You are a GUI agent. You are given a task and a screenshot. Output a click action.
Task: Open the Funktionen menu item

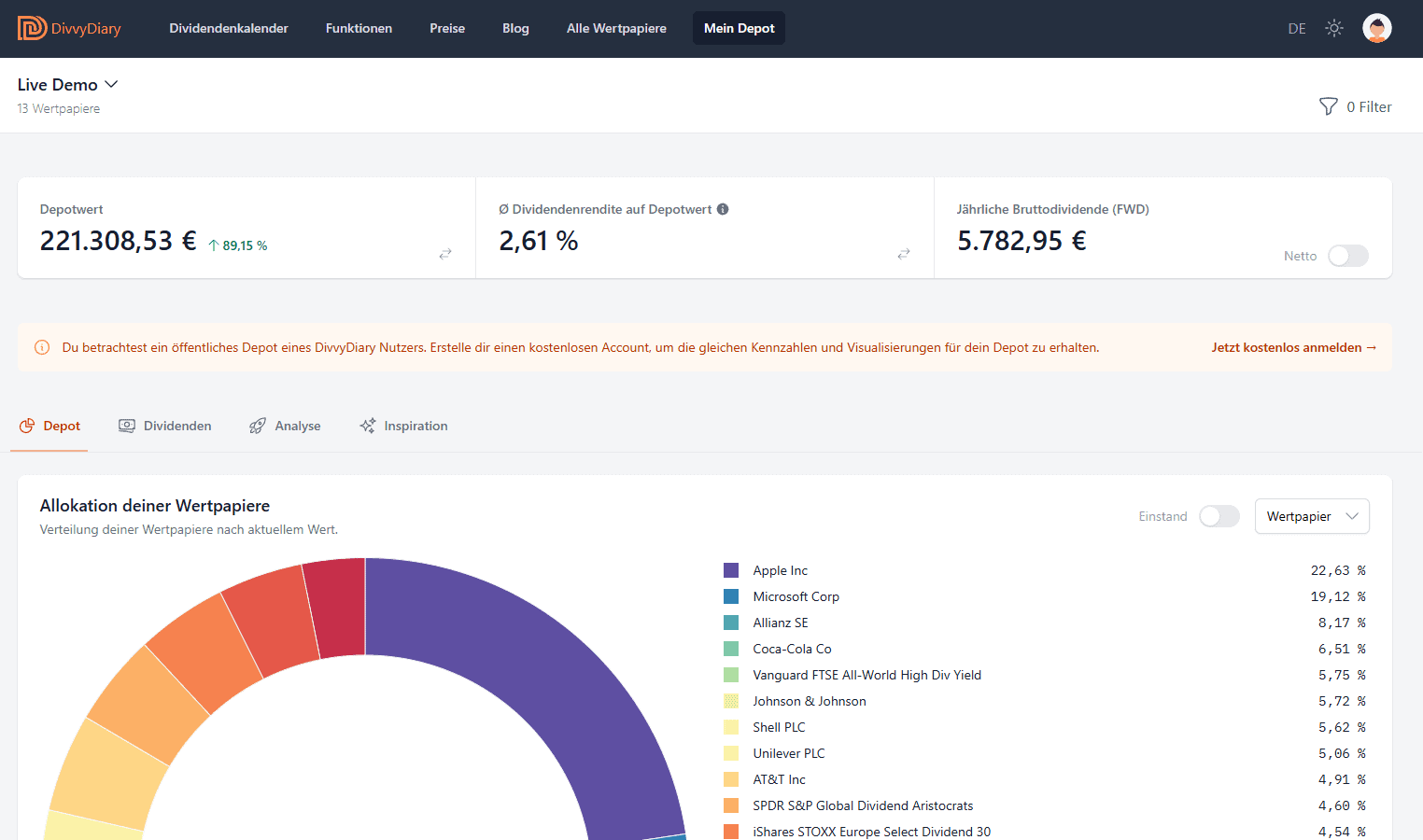click(359, 28)
